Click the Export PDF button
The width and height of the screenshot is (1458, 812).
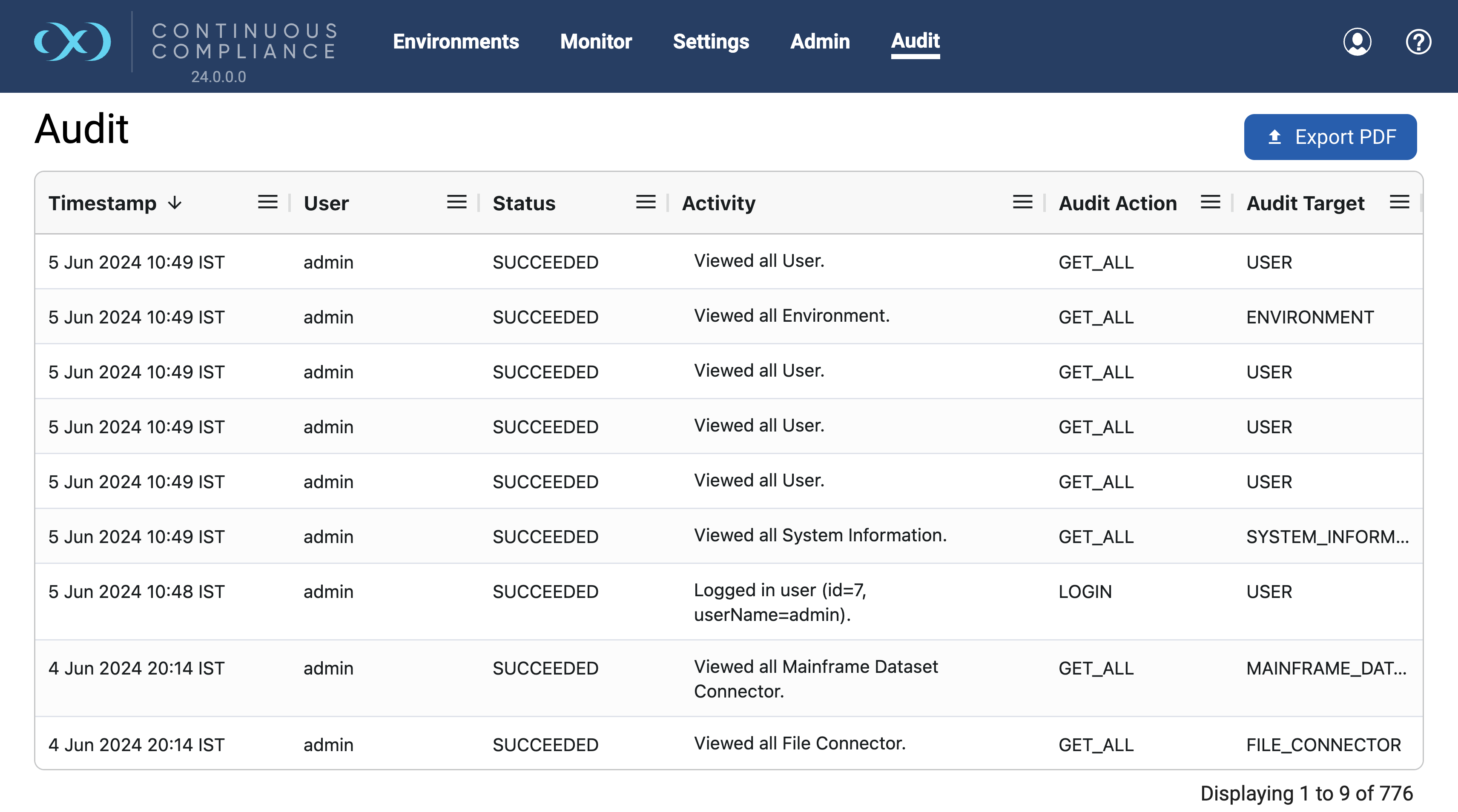tap(1330, 136)
